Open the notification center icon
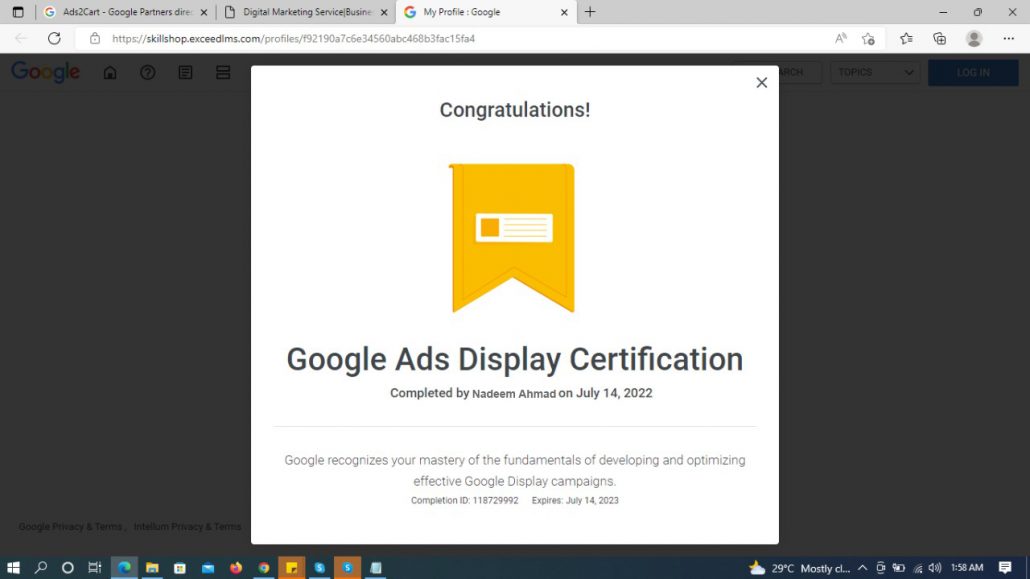Image resolution: width=1030 pixels, height=579 pixels. (1005, 567)
